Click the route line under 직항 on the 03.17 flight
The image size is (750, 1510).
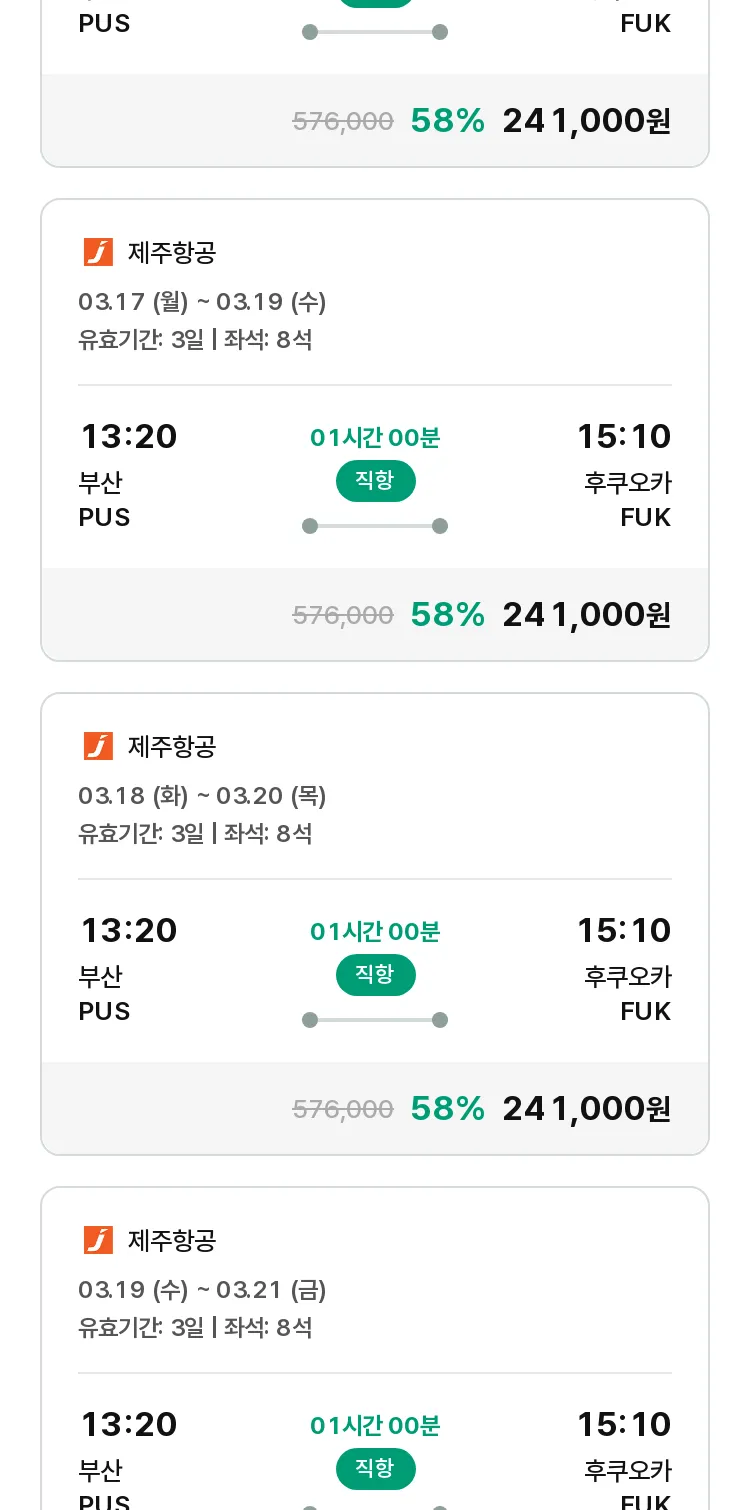pos(375,526)
